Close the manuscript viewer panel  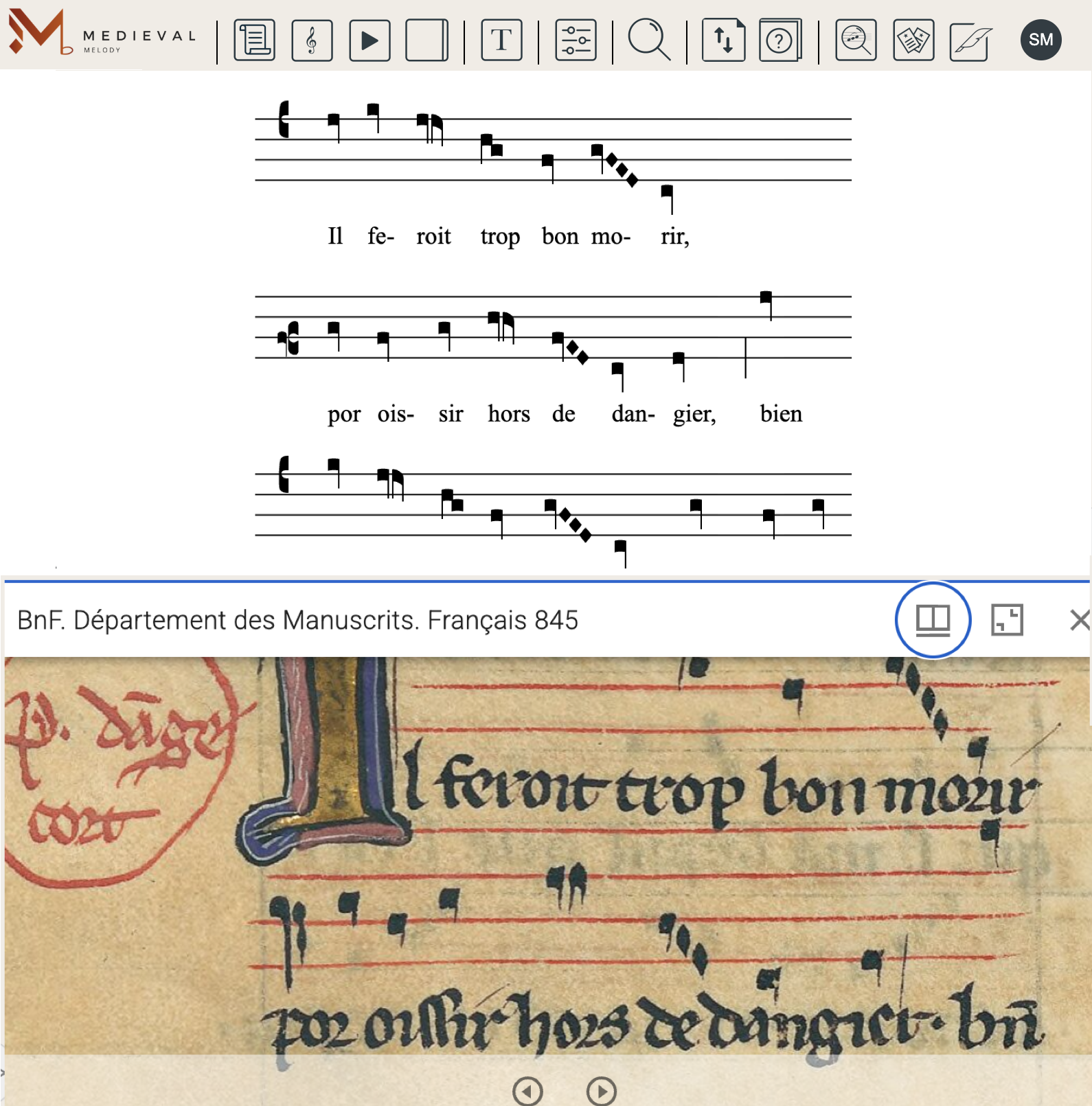pos(1079,620)
